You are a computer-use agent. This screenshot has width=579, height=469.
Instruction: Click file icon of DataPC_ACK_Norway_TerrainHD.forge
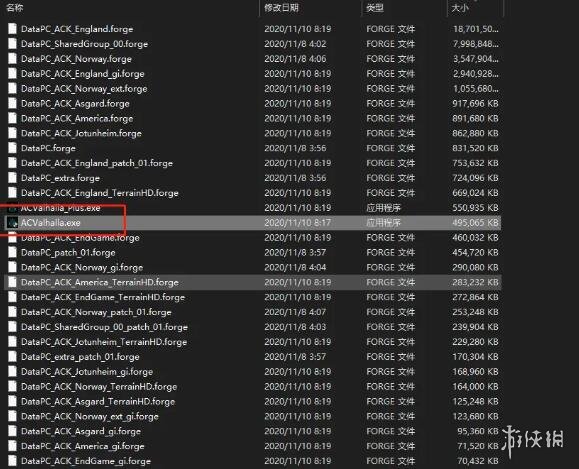point(13,386)
